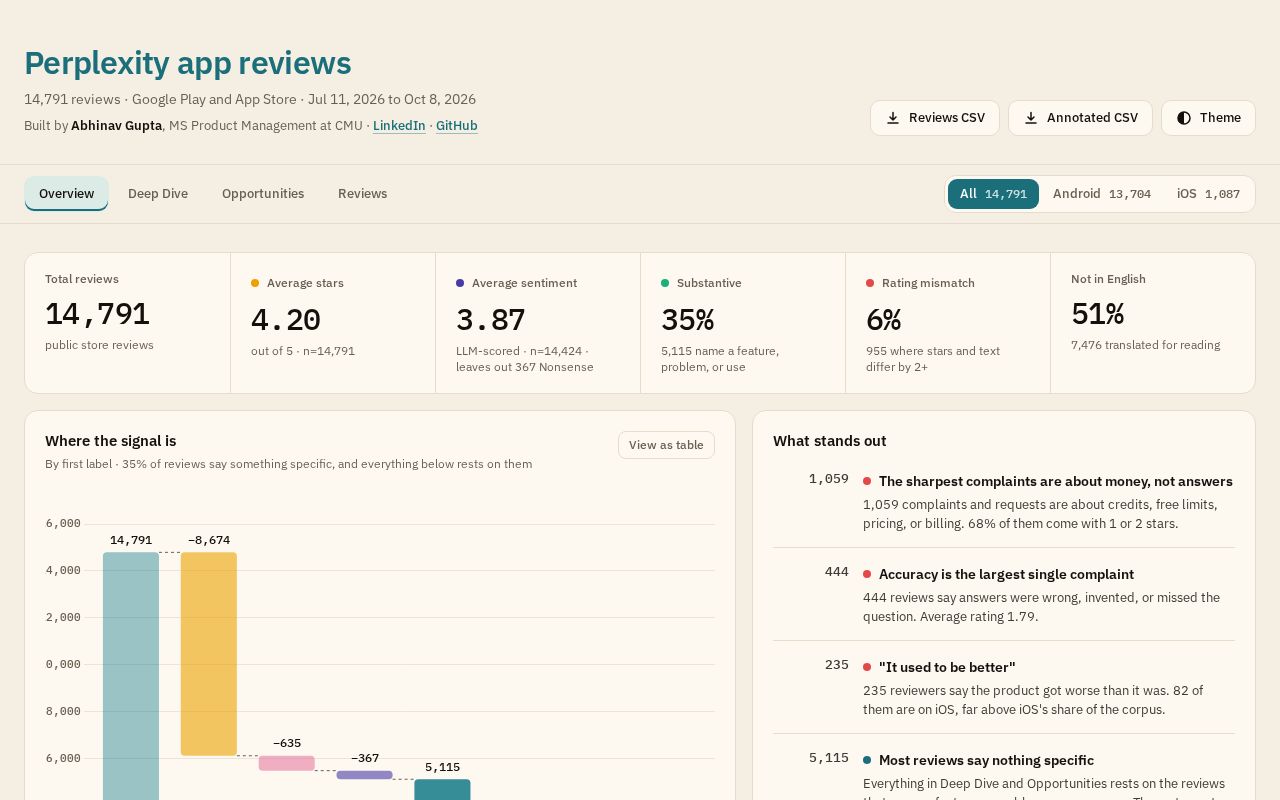This screenshot has width=1280, height=800.
Task: Show the chart with View as table
Action: [666, 445]
